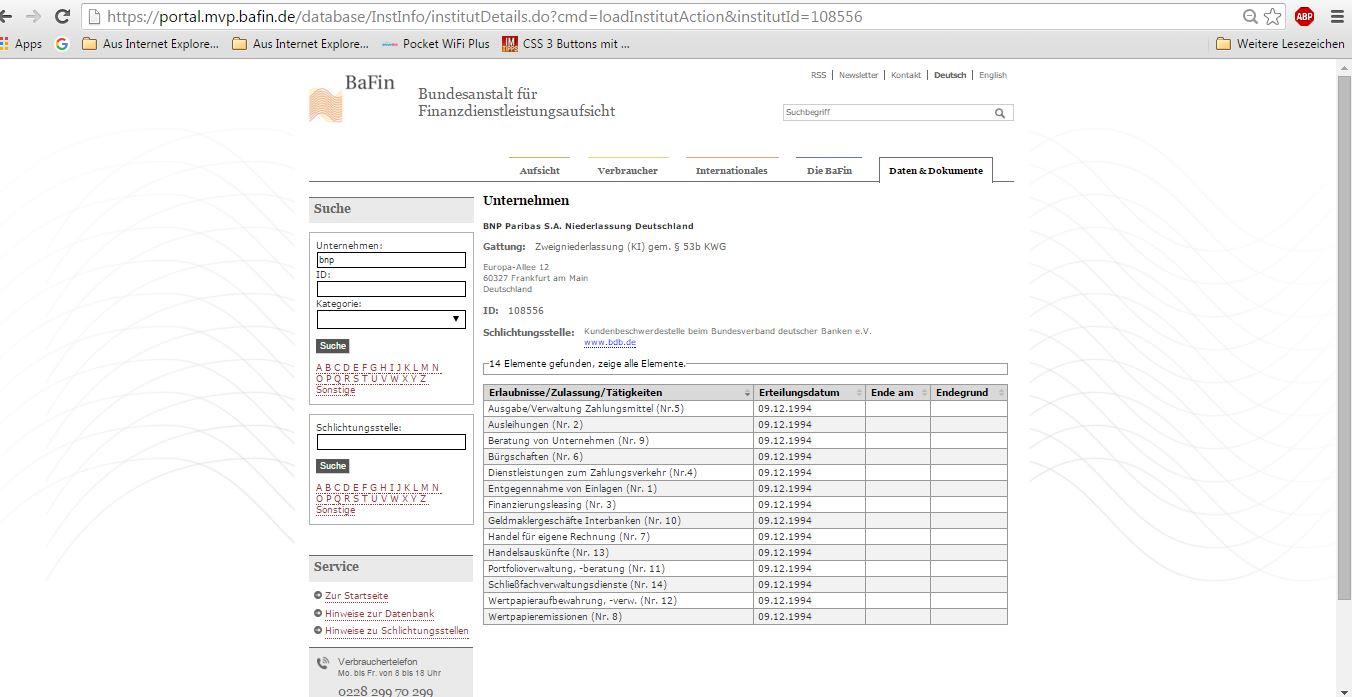The width and height of the screenshot is (1352, 697).
Task: Open the Chrome hamburger menu
Action: [x=1337, y=16]
